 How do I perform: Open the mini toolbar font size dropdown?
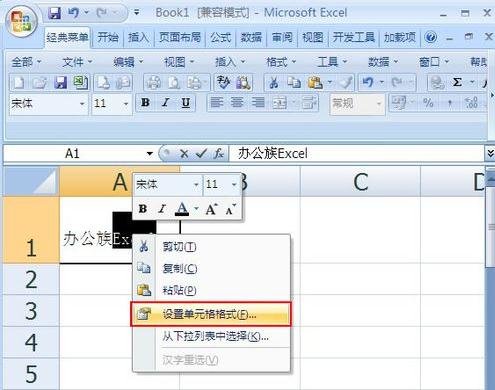point(234,184)
